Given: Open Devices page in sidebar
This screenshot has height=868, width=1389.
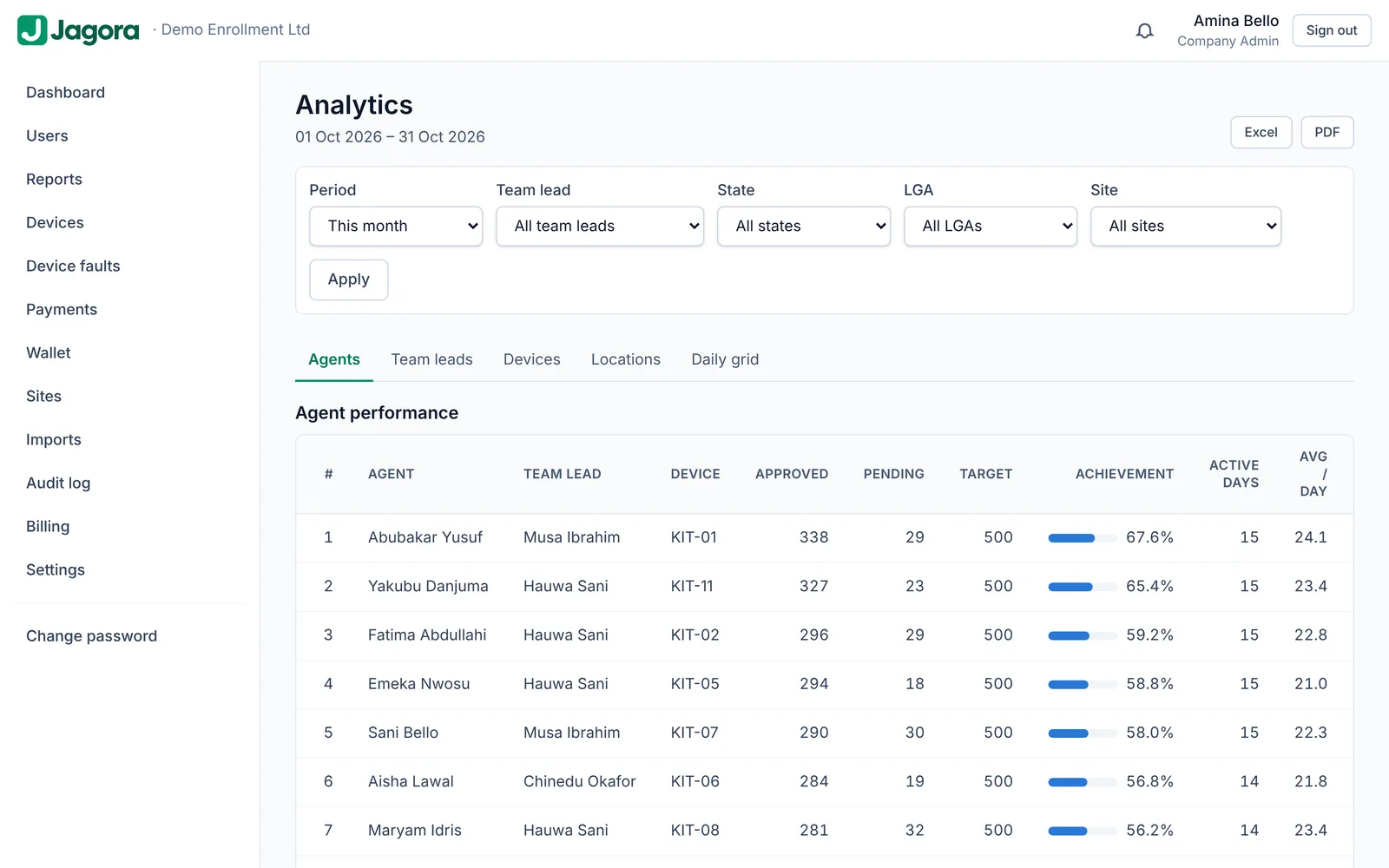Looking at the screenshot, I should coord(55,223).
